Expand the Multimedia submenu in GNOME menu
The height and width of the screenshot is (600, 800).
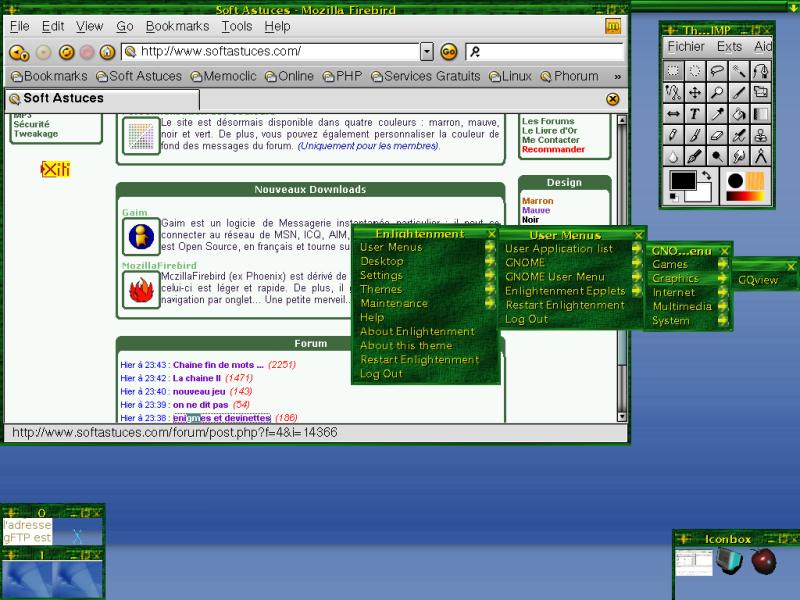722,306
